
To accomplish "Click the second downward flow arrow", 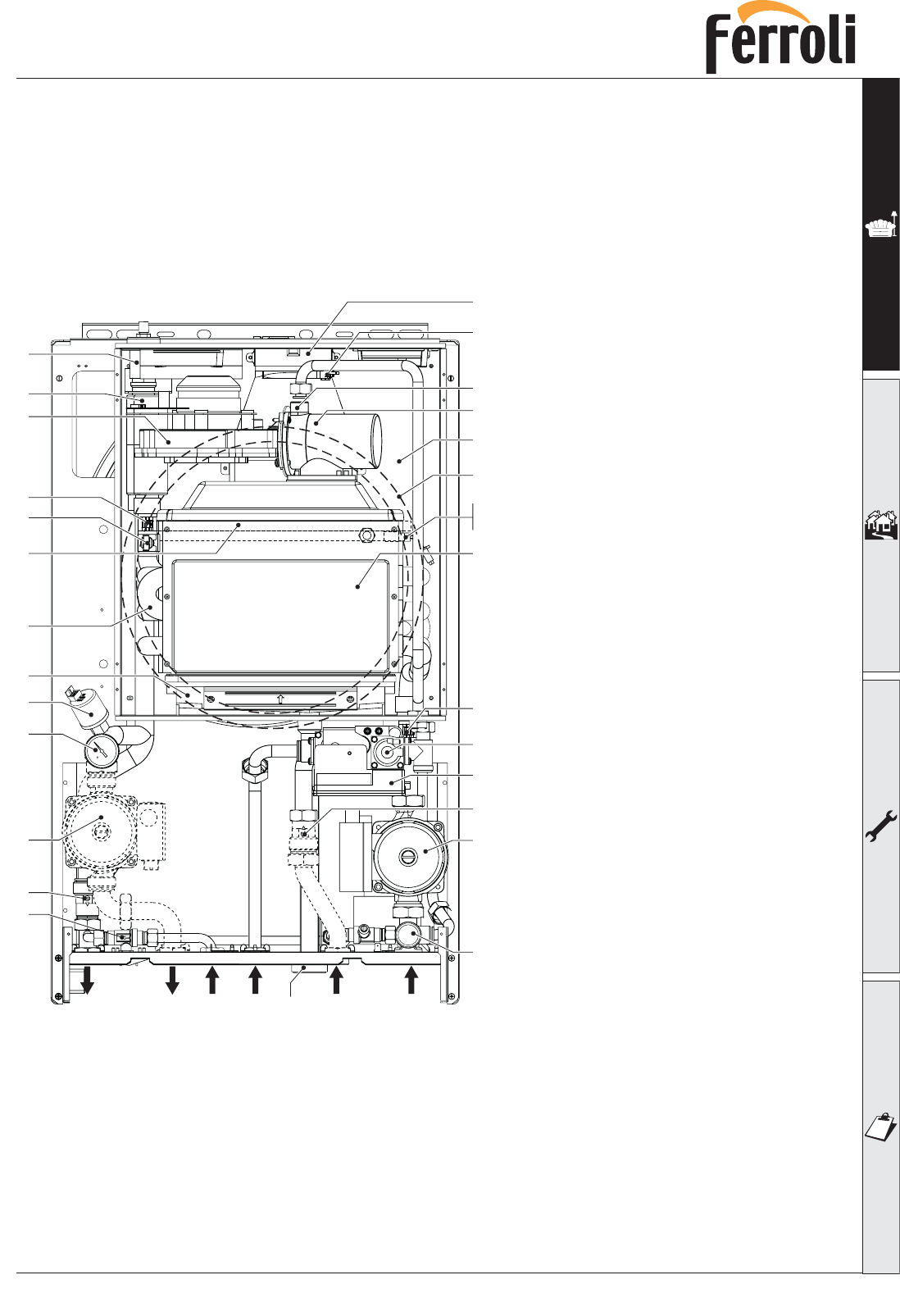I will pyautogui.click(x=172, y=980).
